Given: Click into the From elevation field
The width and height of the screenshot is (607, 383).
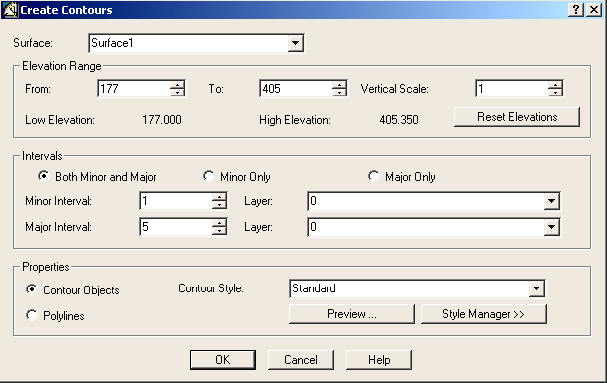Looking at the screenshot, I should 134,89.
